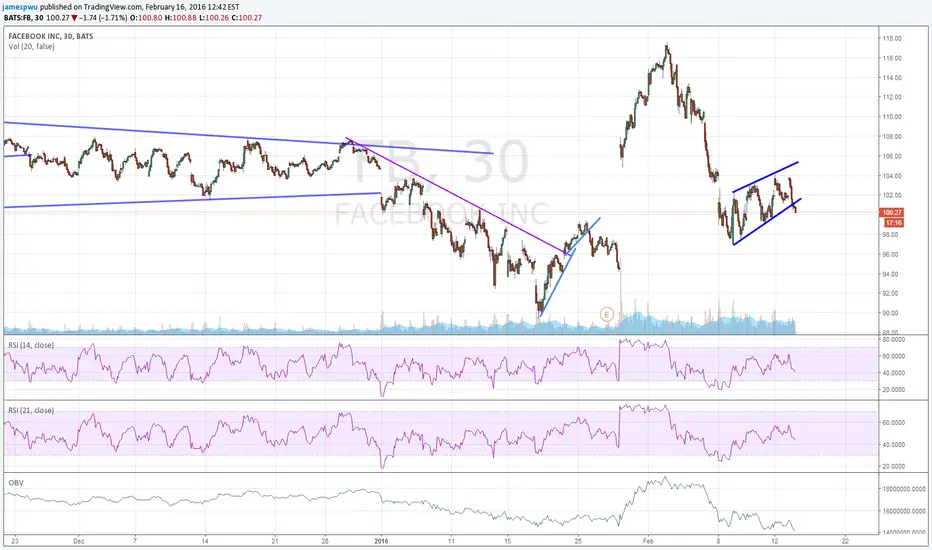Click the countdown timer label 17:16
The width and height of the screenshot is (932, 550).
(x=893, y=223)
